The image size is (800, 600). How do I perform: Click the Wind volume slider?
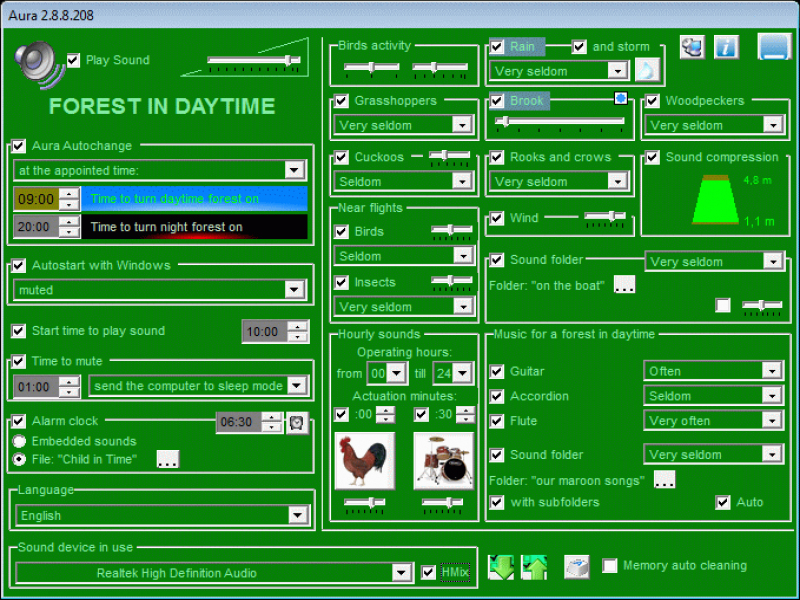605,217
